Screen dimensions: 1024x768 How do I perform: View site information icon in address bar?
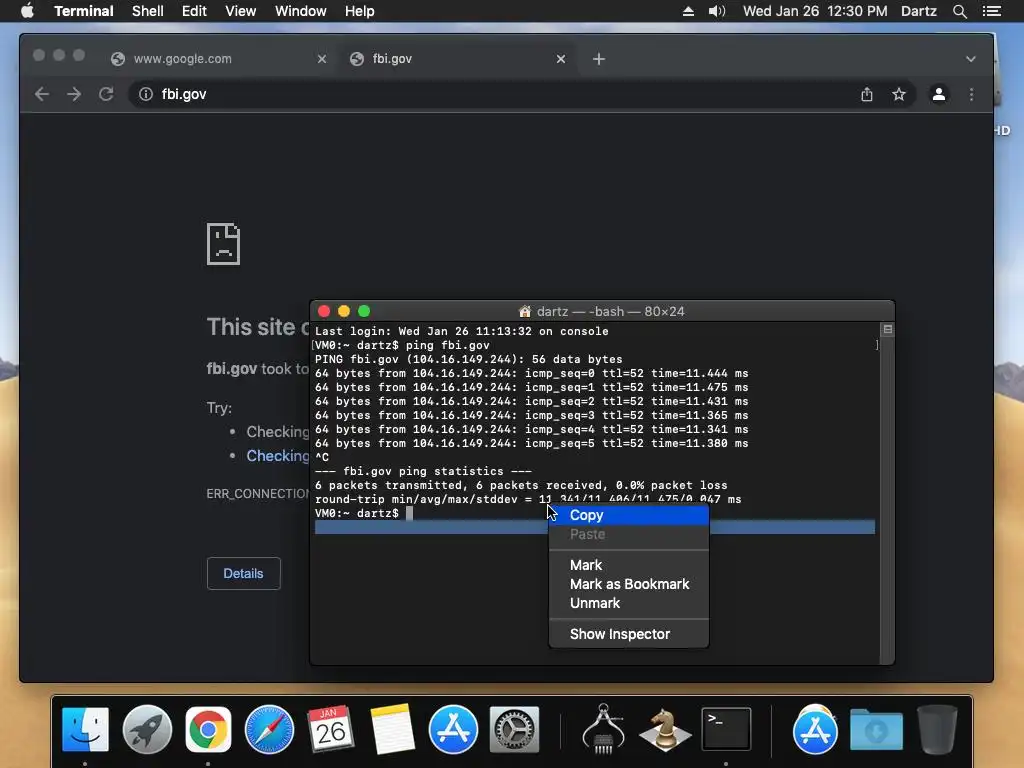[x=146, y=94]
